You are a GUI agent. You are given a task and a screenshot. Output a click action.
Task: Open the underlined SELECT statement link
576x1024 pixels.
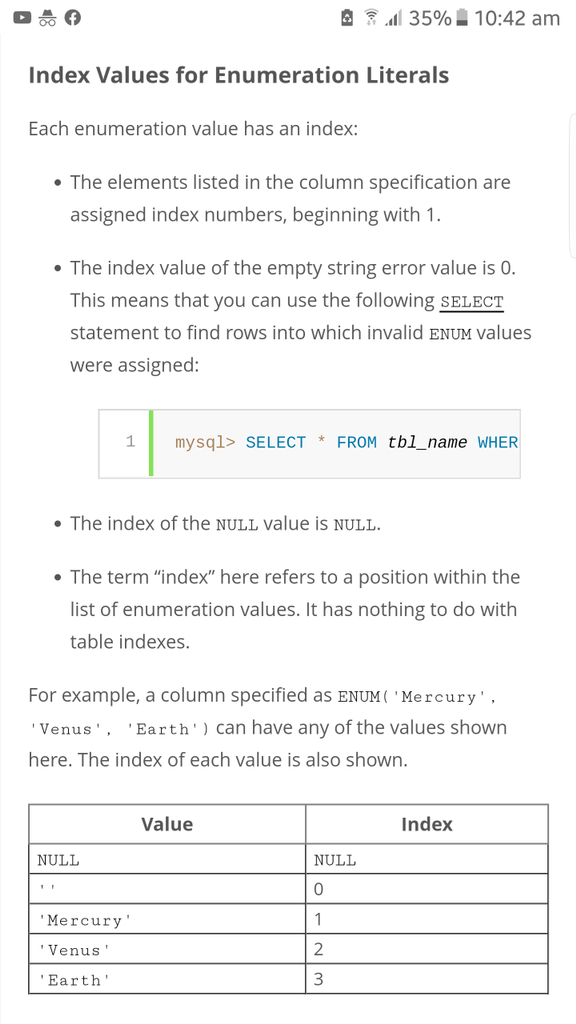[x=472, y=303]
